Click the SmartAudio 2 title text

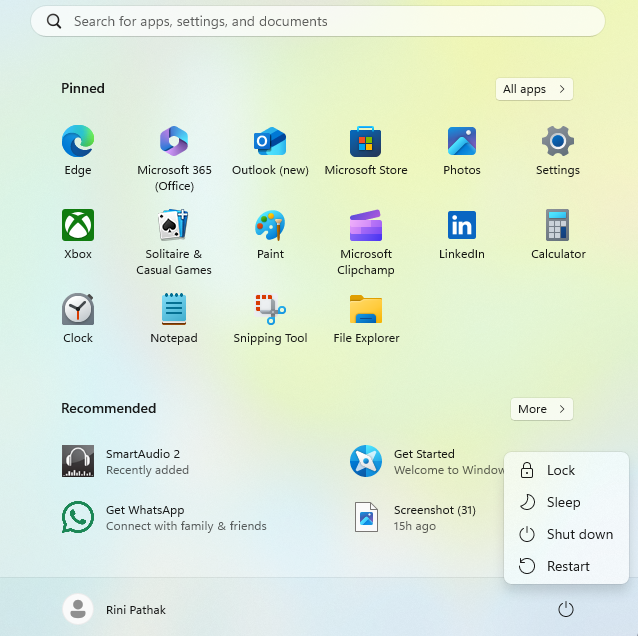143,454
